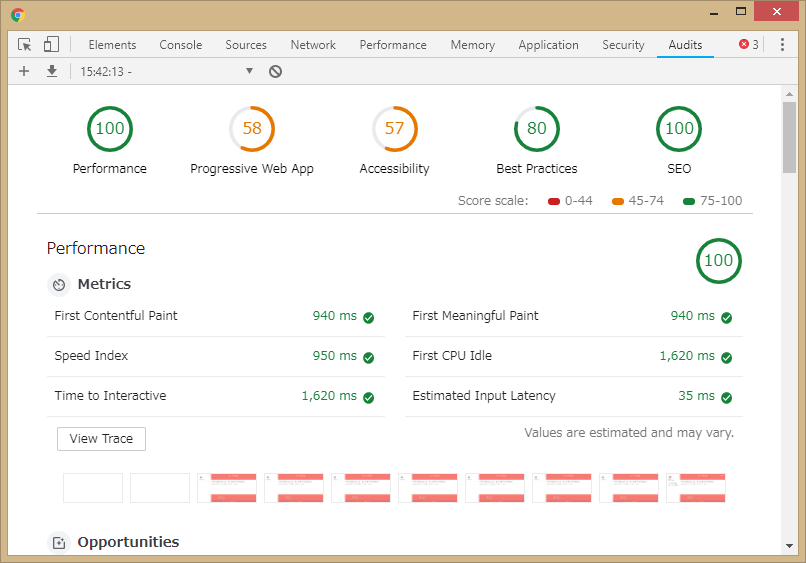This screenshot has height=563, width=806.
Task: Click the Opportunities section icon
Action: tap(59, 542)
